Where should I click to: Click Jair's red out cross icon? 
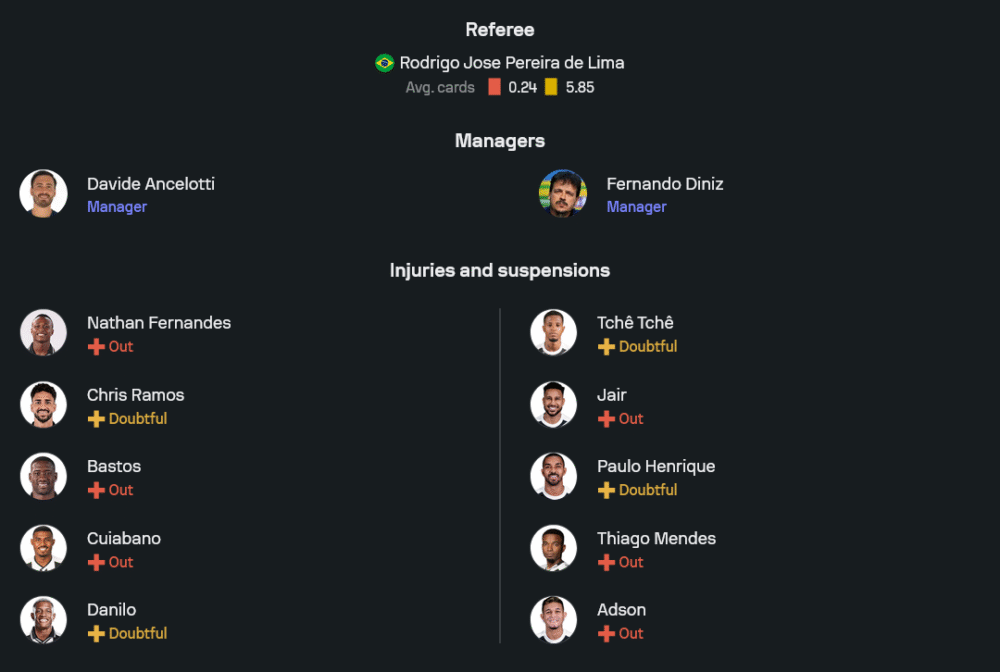606,419
